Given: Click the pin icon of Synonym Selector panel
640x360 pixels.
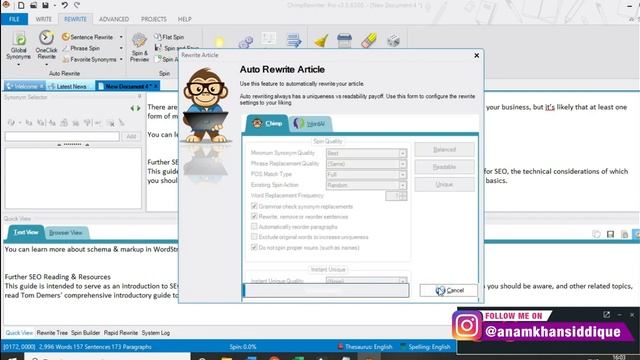Looking at the screenshot, I should point(140,97).
